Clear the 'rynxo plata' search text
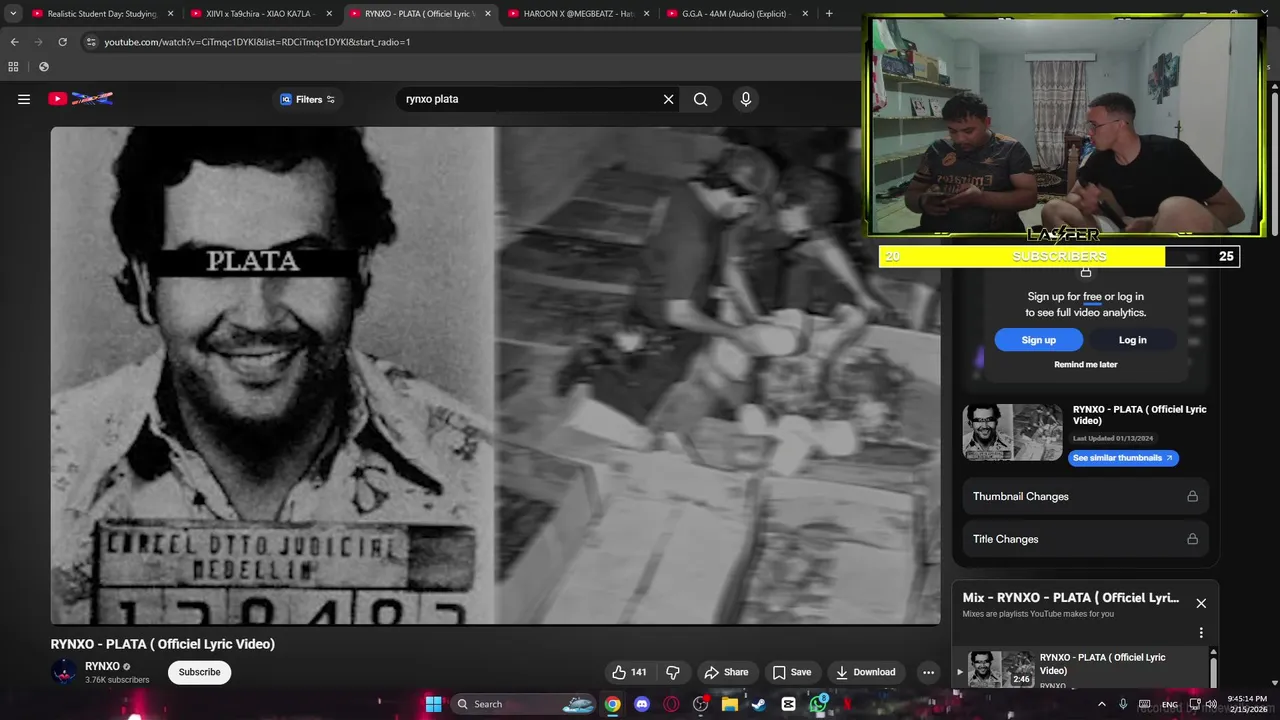The height and width of the screenshot is (720, 1280). [668, 99]
